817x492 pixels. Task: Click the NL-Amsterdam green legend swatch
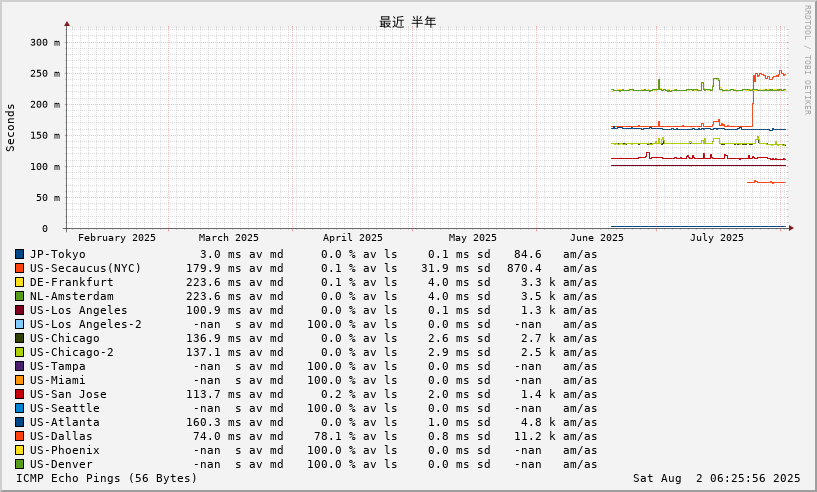(19, 296)
